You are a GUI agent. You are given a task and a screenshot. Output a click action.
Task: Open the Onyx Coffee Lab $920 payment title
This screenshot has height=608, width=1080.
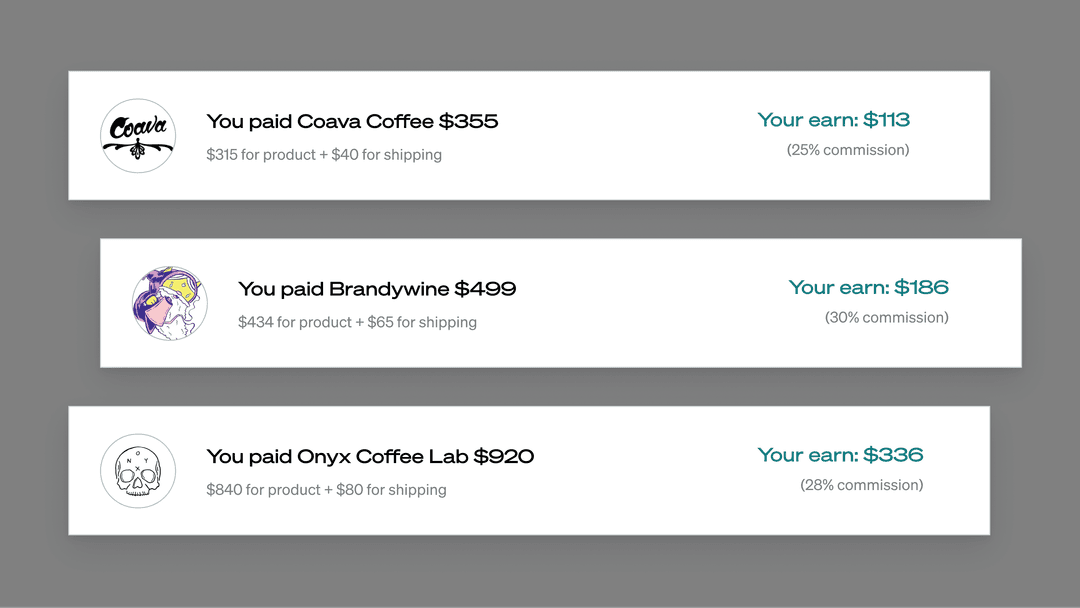click(370, 457)
